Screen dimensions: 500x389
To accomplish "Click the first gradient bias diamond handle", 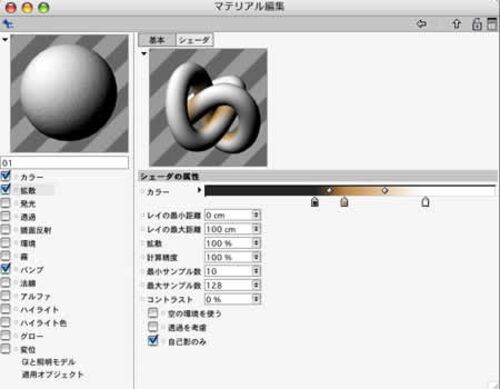I will click(329, 190).
